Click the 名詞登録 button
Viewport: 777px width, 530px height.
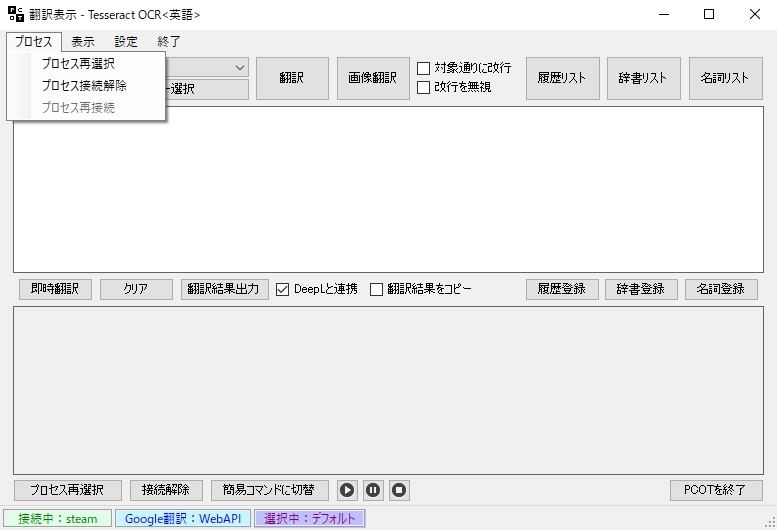(721, 289)
